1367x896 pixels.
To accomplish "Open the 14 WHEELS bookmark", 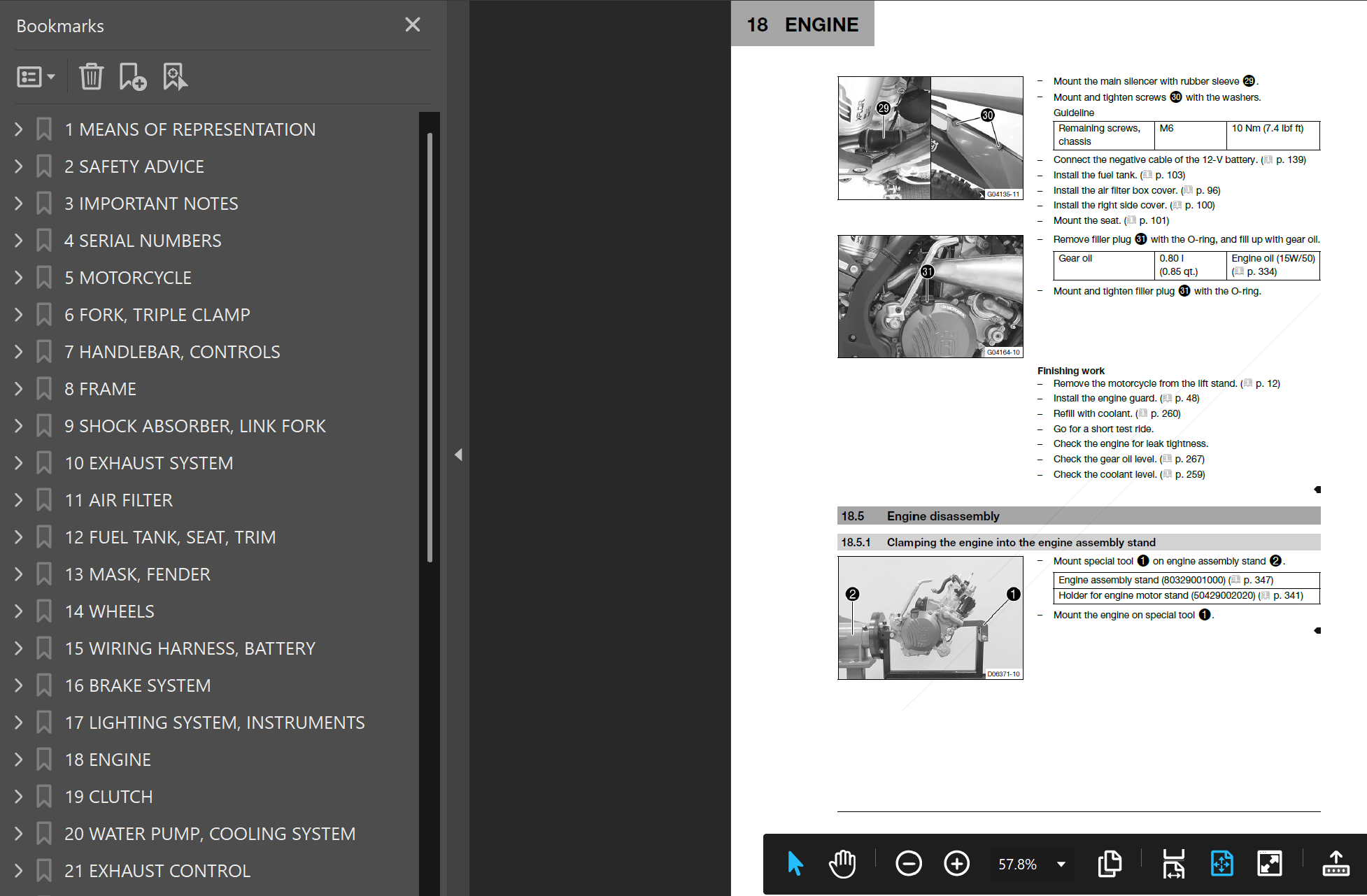I will click(110, 611).
